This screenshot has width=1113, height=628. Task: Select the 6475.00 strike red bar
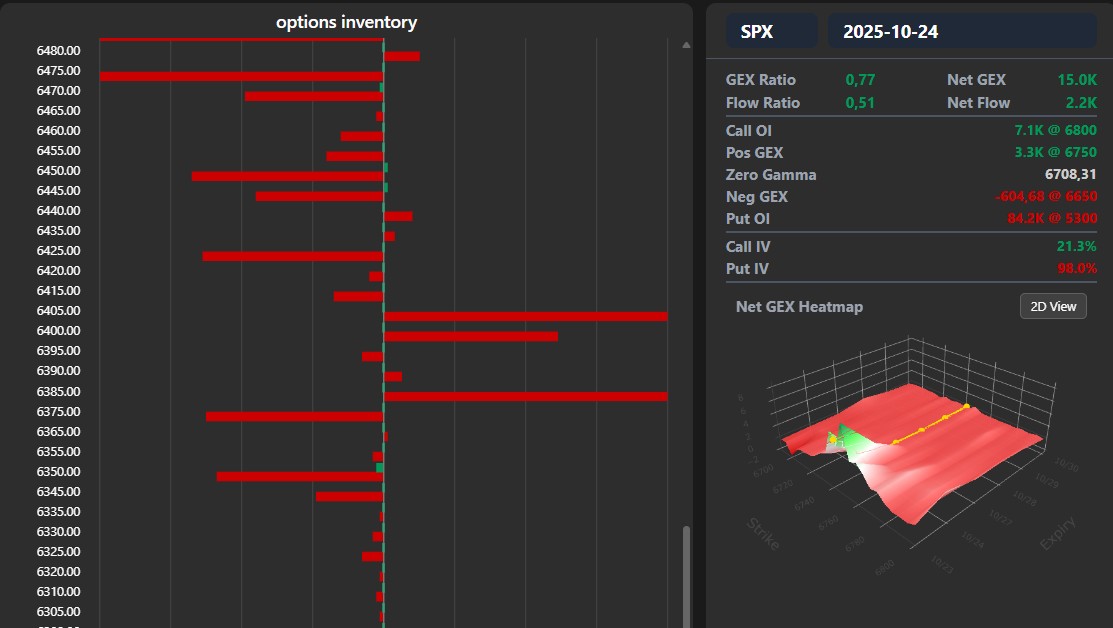[241, 76]
